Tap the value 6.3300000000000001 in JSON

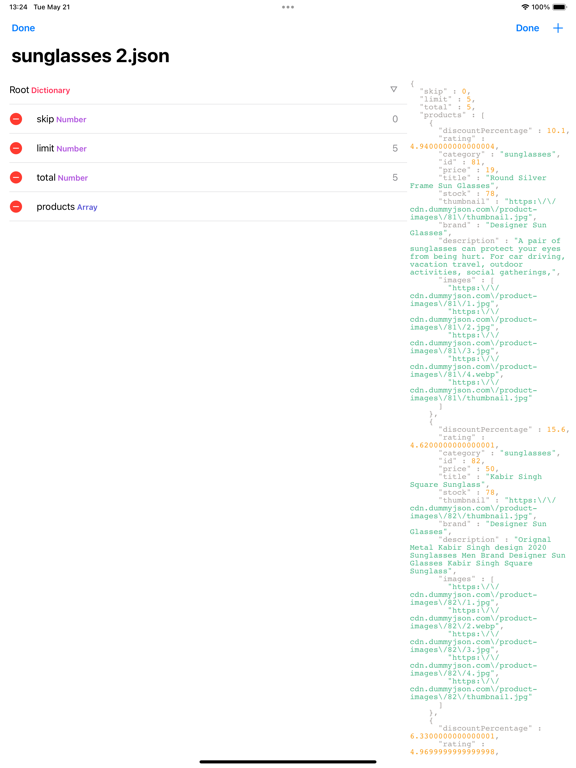tap(453, 736)
